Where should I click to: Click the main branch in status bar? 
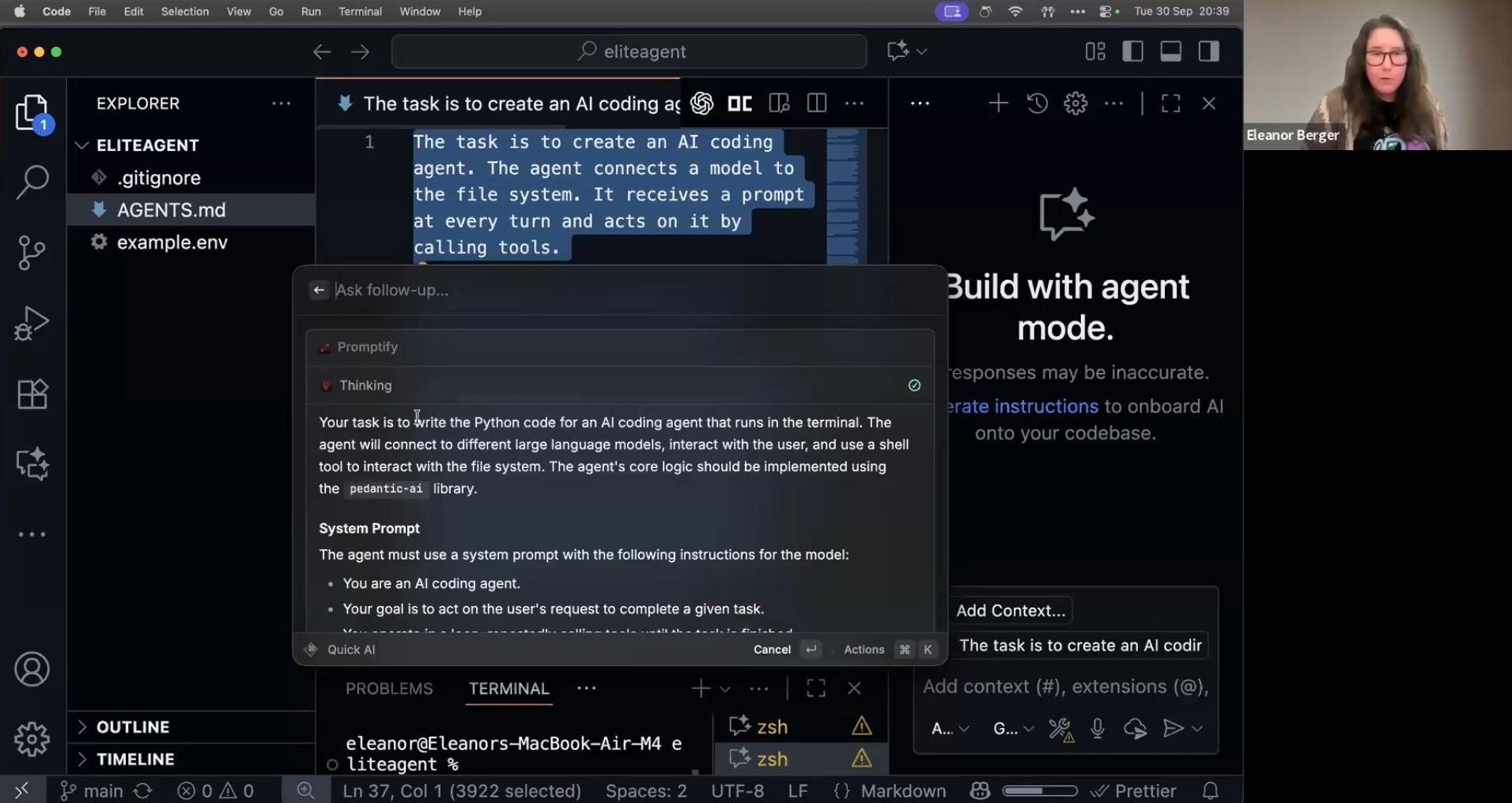(x=93, y=791)
